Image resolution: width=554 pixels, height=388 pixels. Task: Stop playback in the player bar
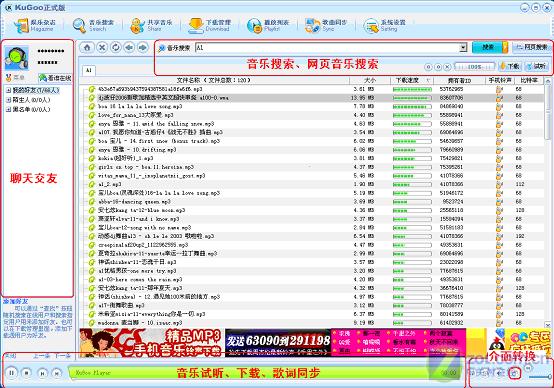tap(26, 372)
